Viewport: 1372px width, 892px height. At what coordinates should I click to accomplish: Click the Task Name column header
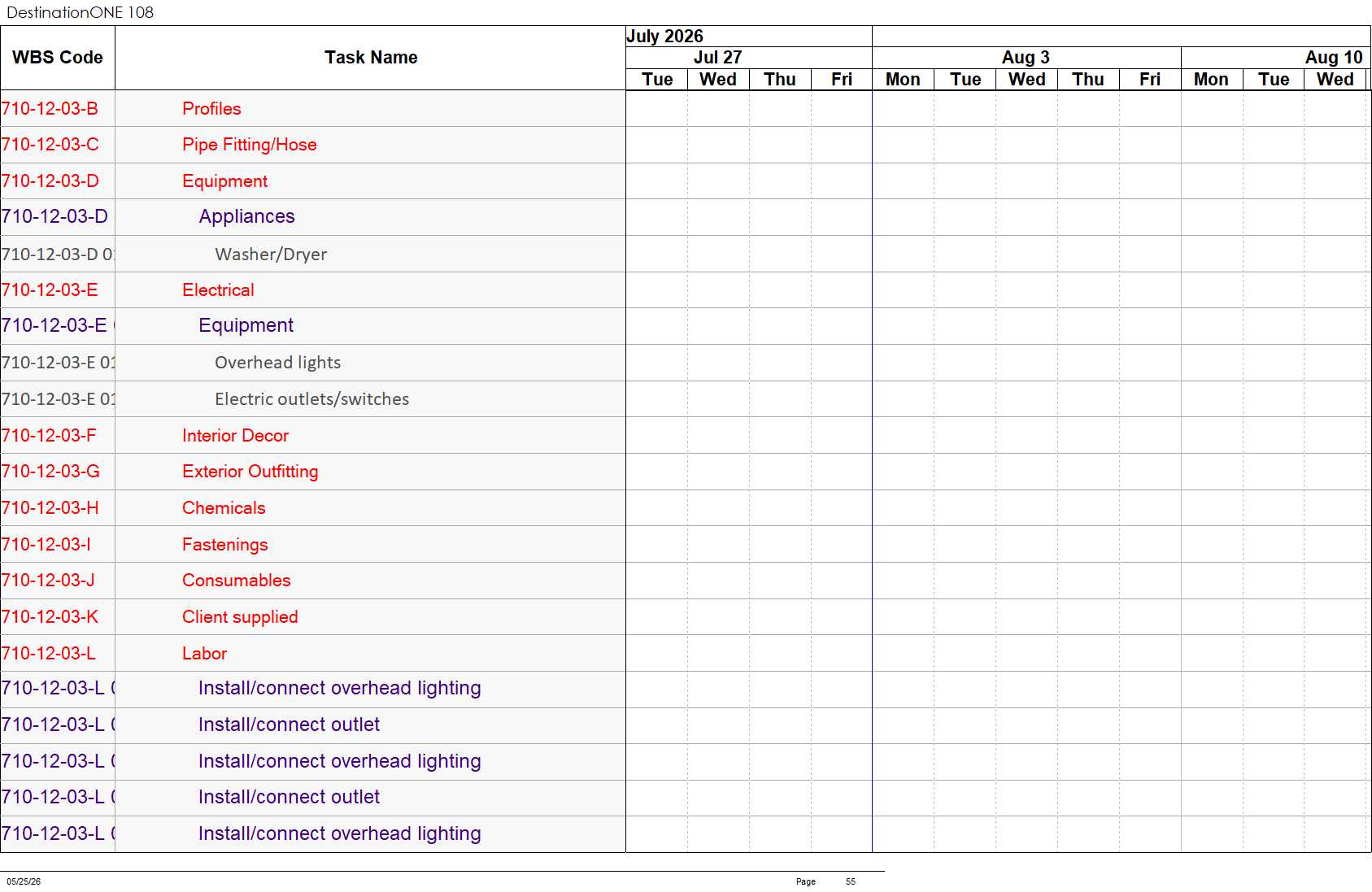coord(371,58)
